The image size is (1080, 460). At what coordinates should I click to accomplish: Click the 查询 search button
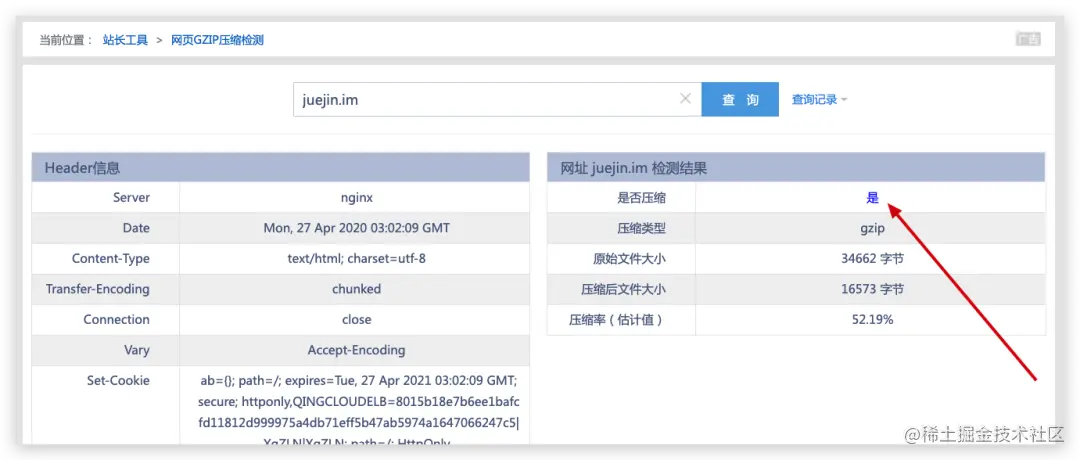[740, 100]
